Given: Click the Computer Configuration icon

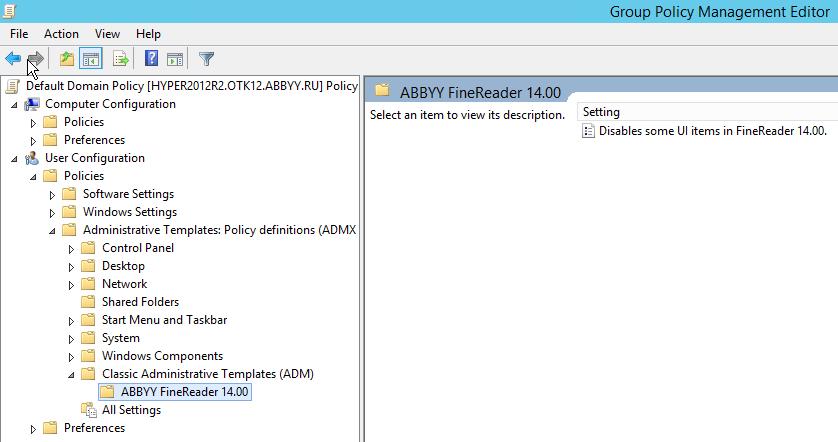Looking at the screenshot, I should point(32,104).
